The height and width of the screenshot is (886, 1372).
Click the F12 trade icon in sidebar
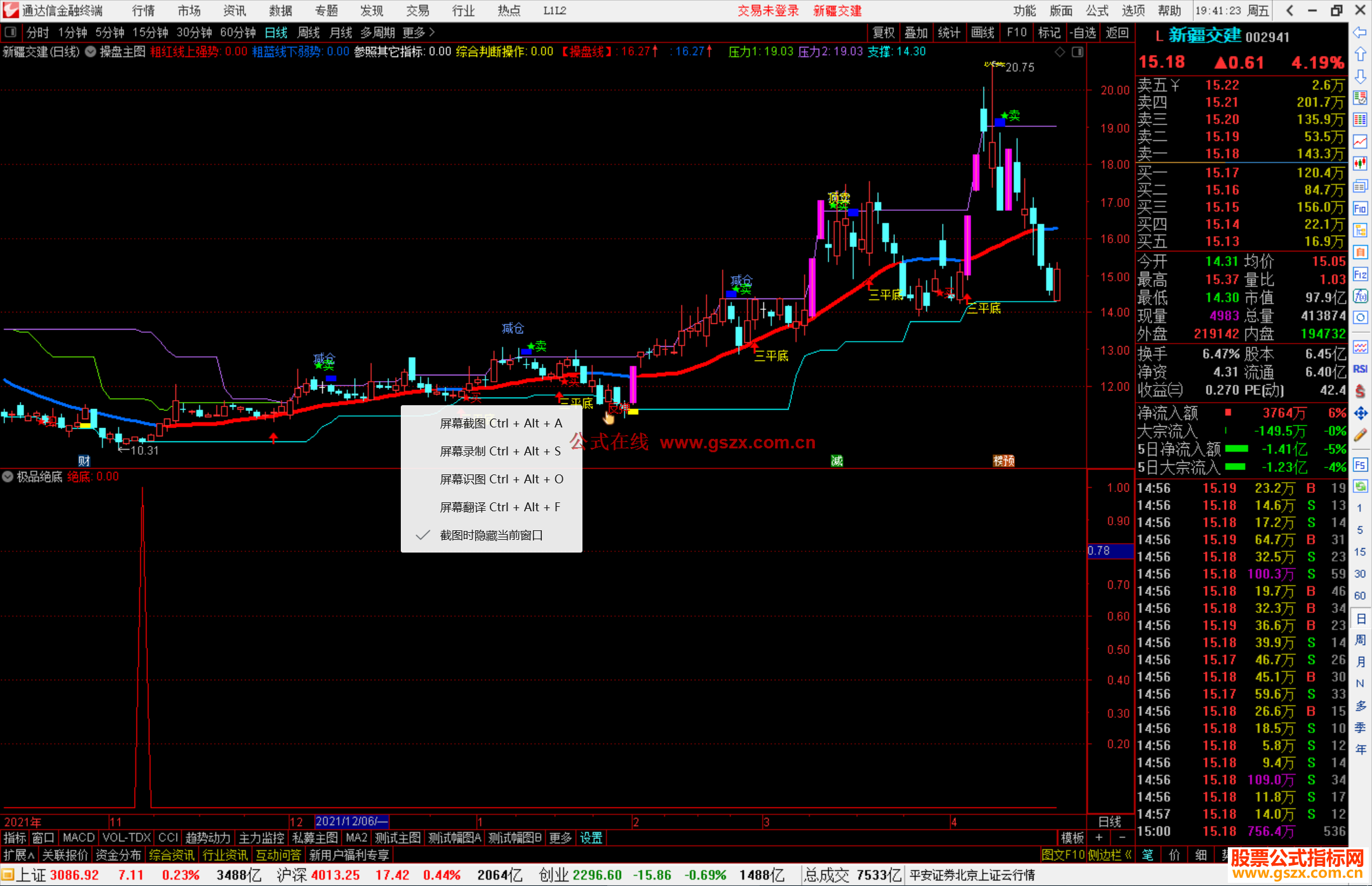(1360, 274)
